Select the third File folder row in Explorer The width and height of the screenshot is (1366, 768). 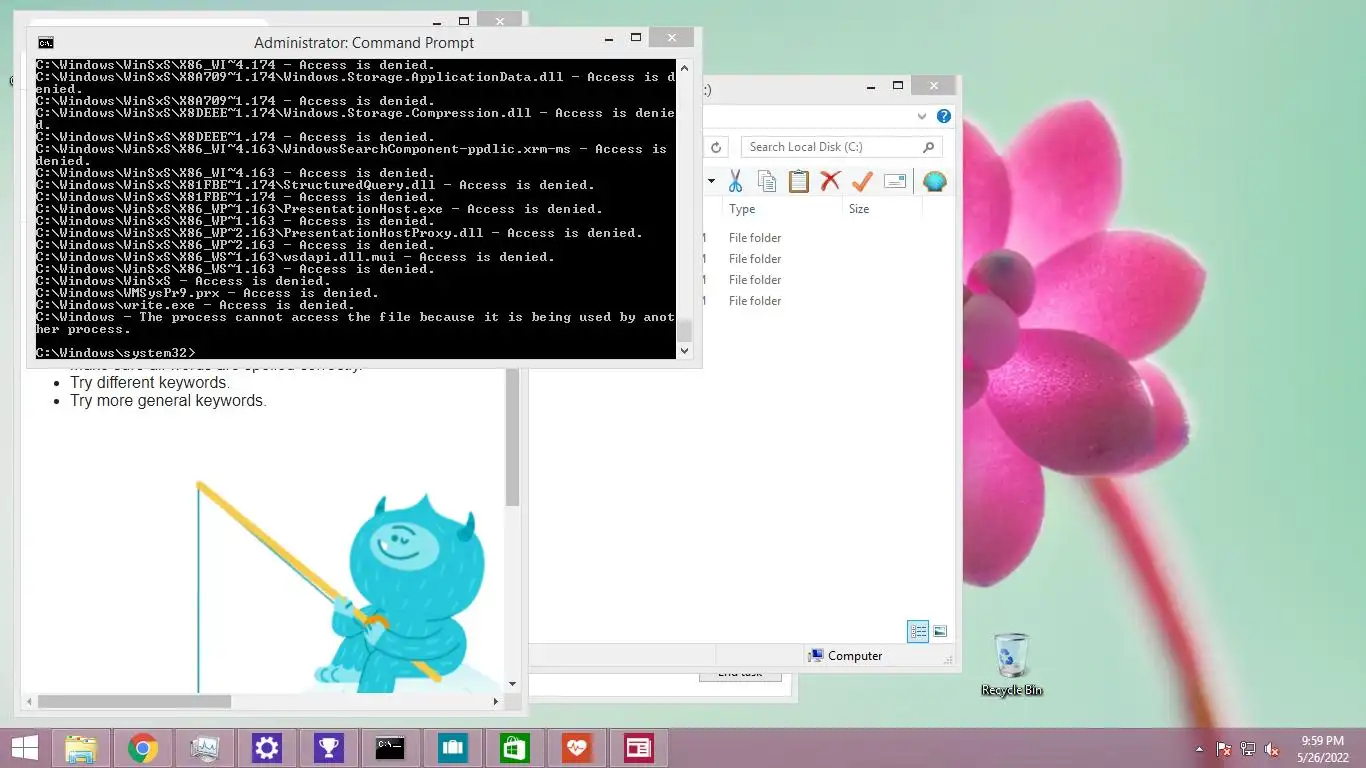[755, 280]
